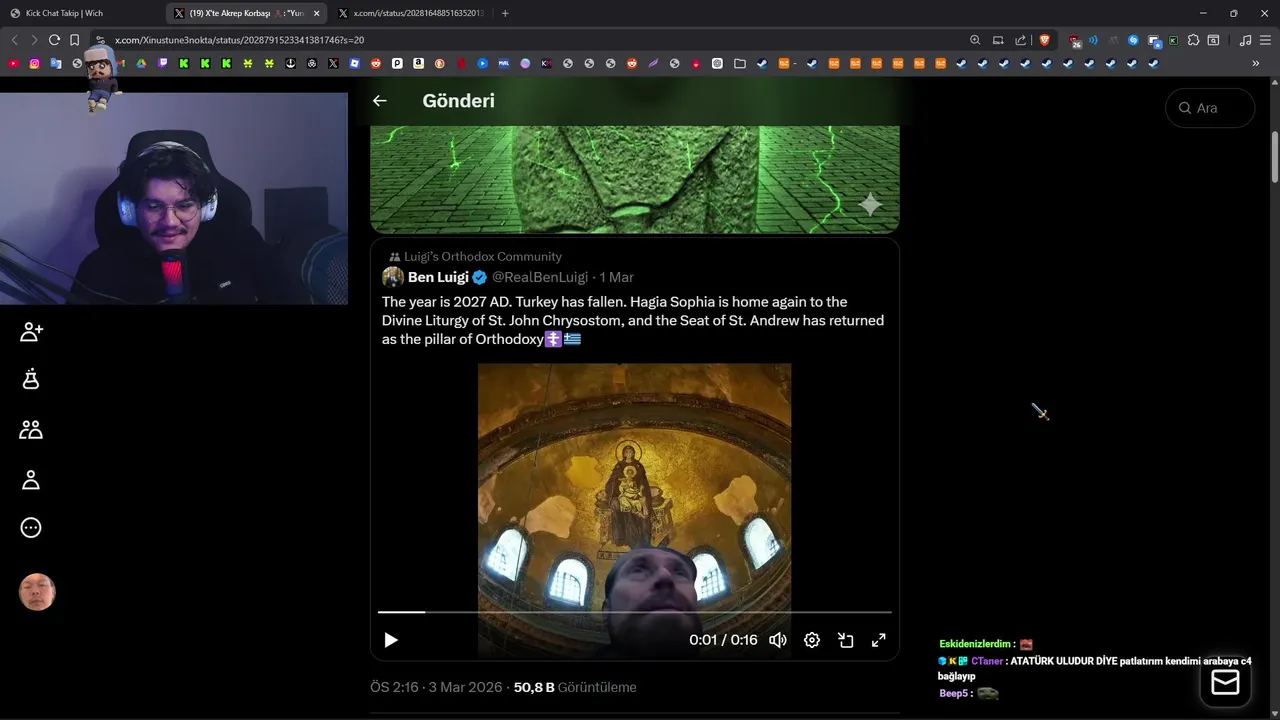
Task: Switch to the x.com/i/status tab
Action: (x=412, y=13)
